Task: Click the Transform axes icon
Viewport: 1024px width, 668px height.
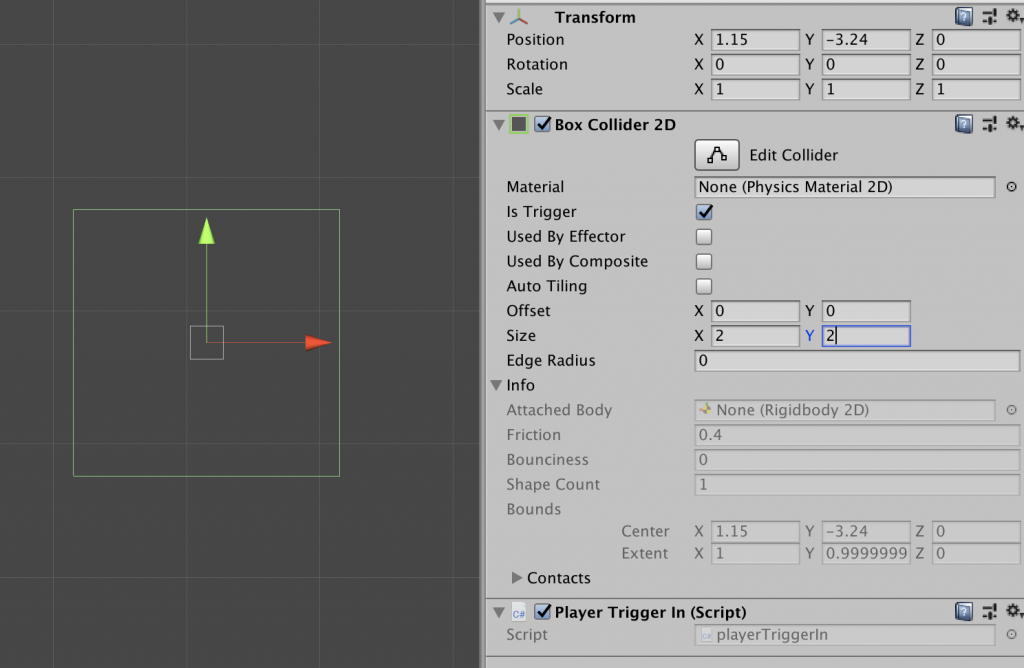Action: (x=519, y=17)
